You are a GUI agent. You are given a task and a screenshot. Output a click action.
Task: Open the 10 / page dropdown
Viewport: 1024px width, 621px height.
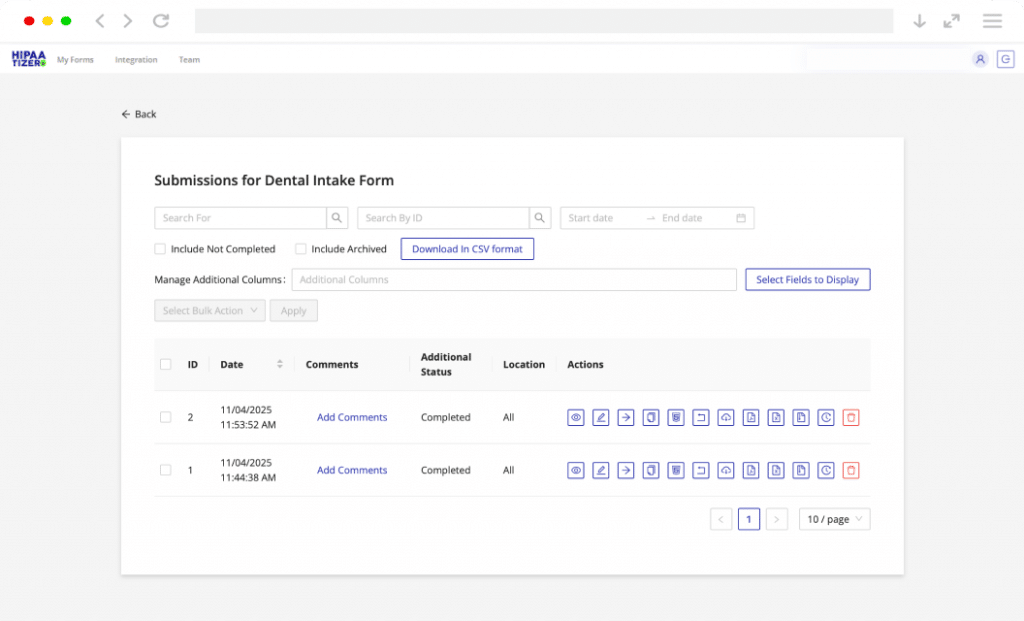[834, 519]
